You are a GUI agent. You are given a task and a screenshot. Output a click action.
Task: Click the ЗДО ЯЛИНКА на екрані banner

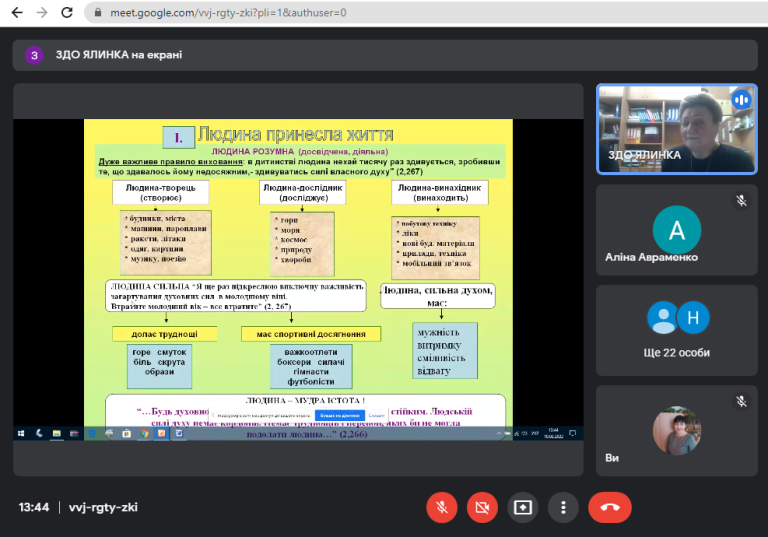point(385,55)
